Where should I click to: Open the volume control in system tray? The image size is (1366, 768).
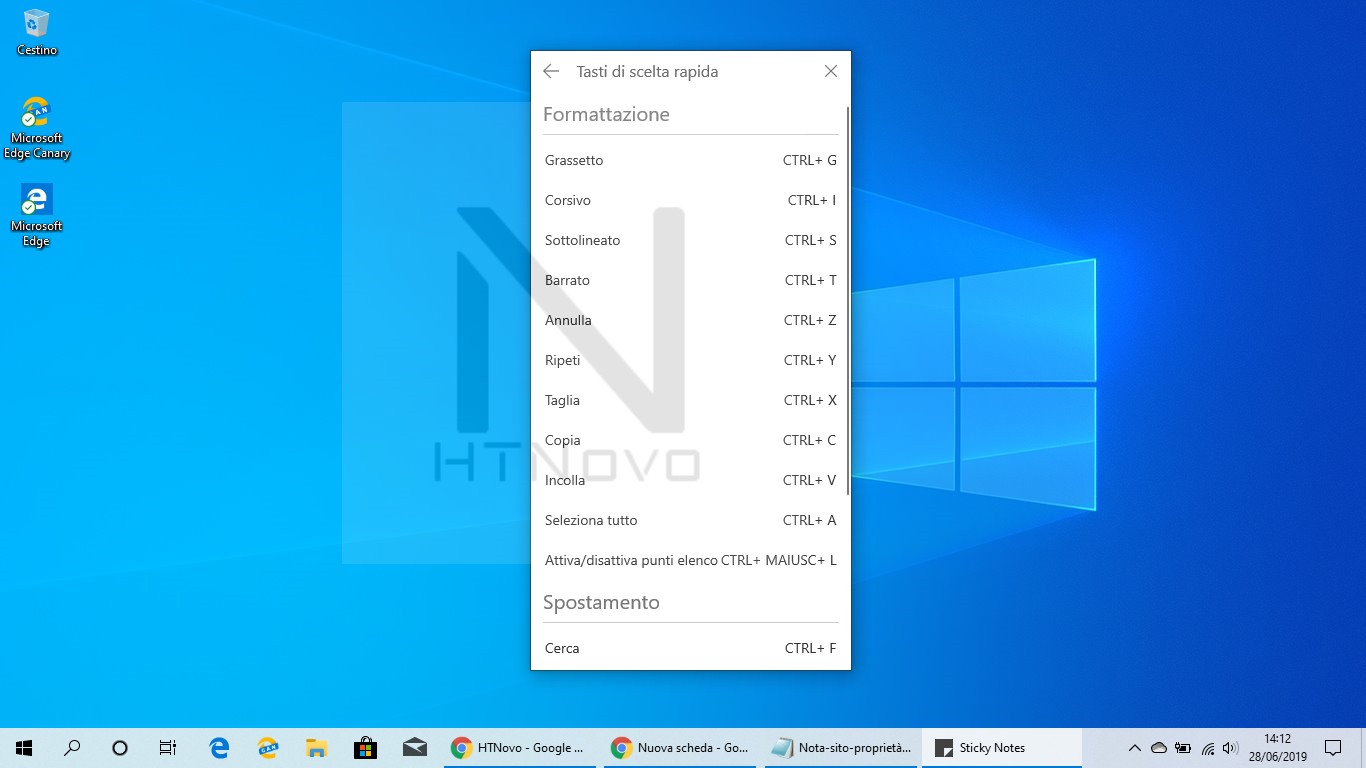[x=1229, y=747]
